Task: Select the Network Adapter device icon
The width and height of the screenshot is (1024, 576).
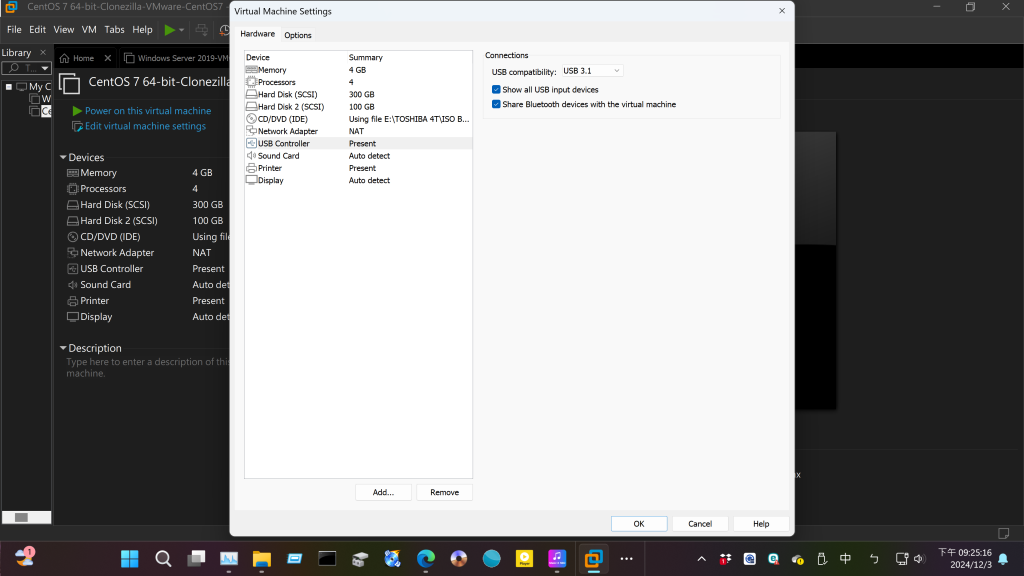Action: pos(251,131)
